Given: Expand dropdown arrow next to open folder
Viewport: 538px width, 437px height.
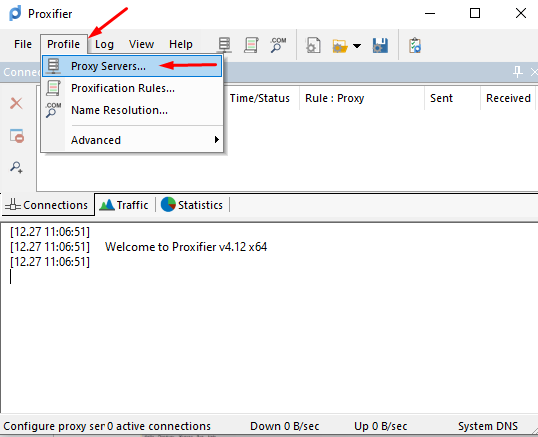Looking at the screenshot, I should click(357, 46).
